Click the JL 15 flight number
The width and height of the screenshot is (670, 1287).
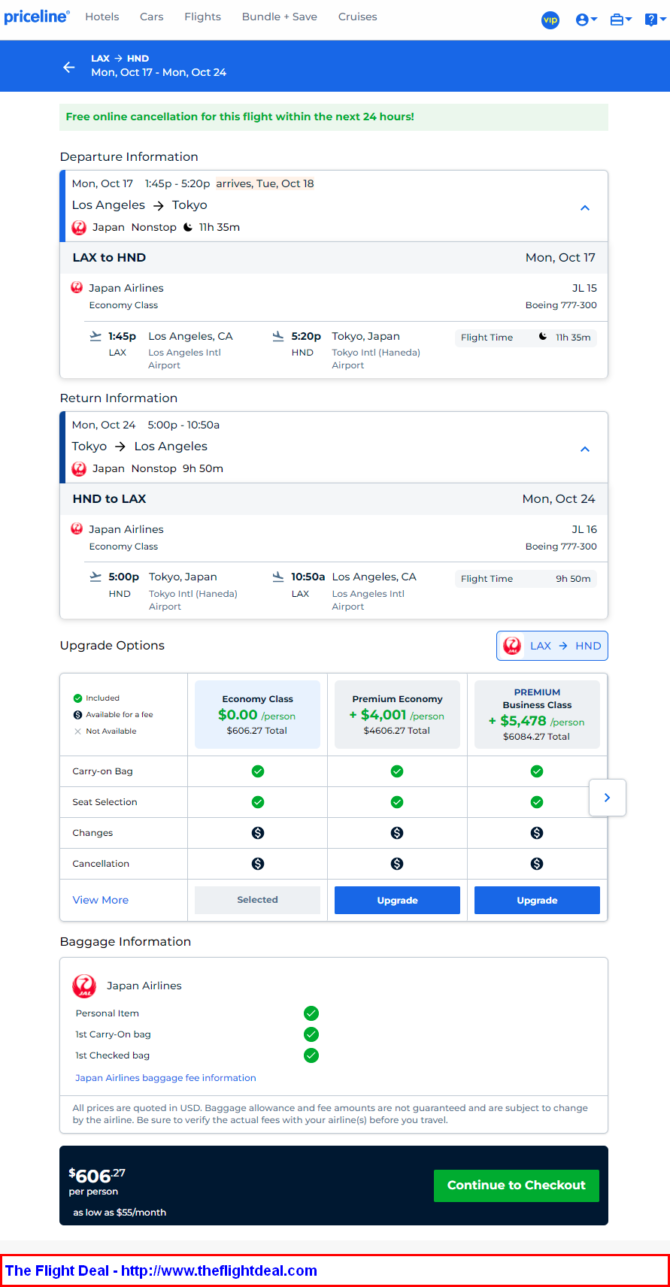[584, 288]
